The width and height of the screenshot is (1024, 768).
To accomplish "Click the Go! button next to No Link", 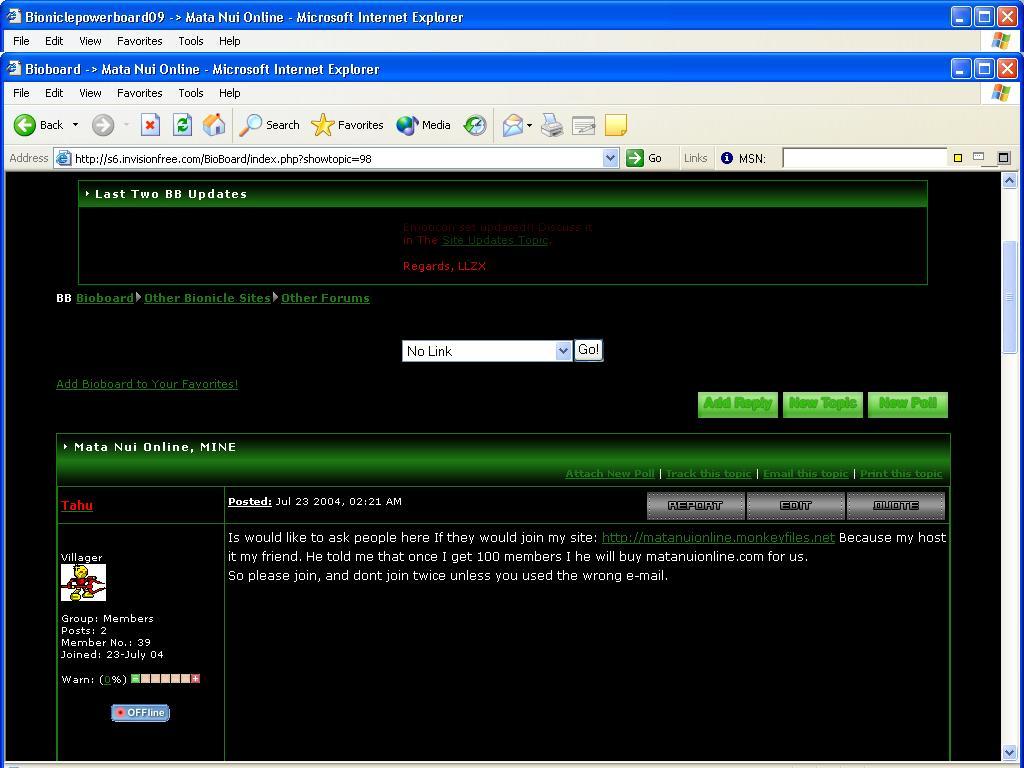I will coord(588,350).
